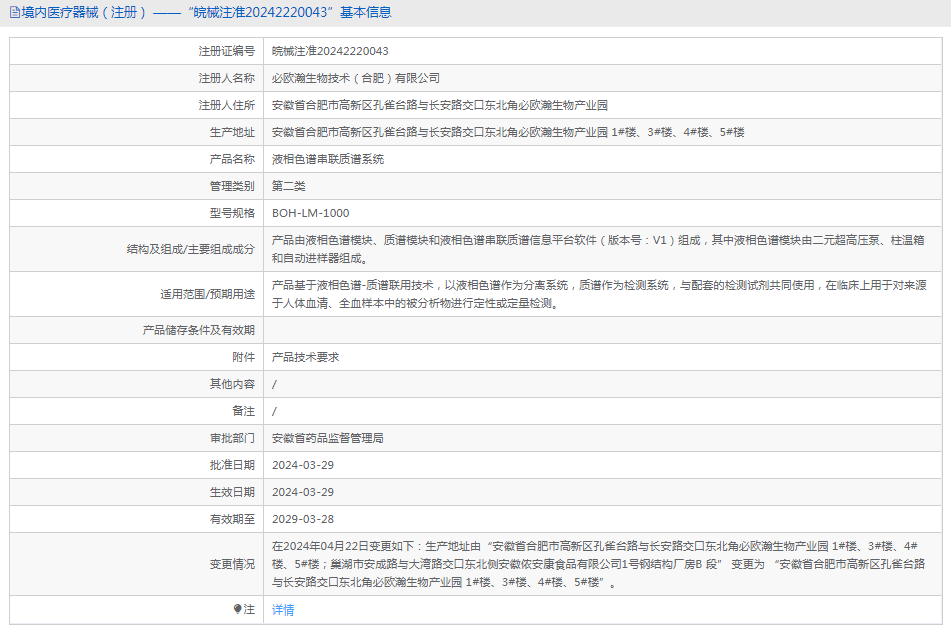Click management class value 第二类

coord(288,186)
